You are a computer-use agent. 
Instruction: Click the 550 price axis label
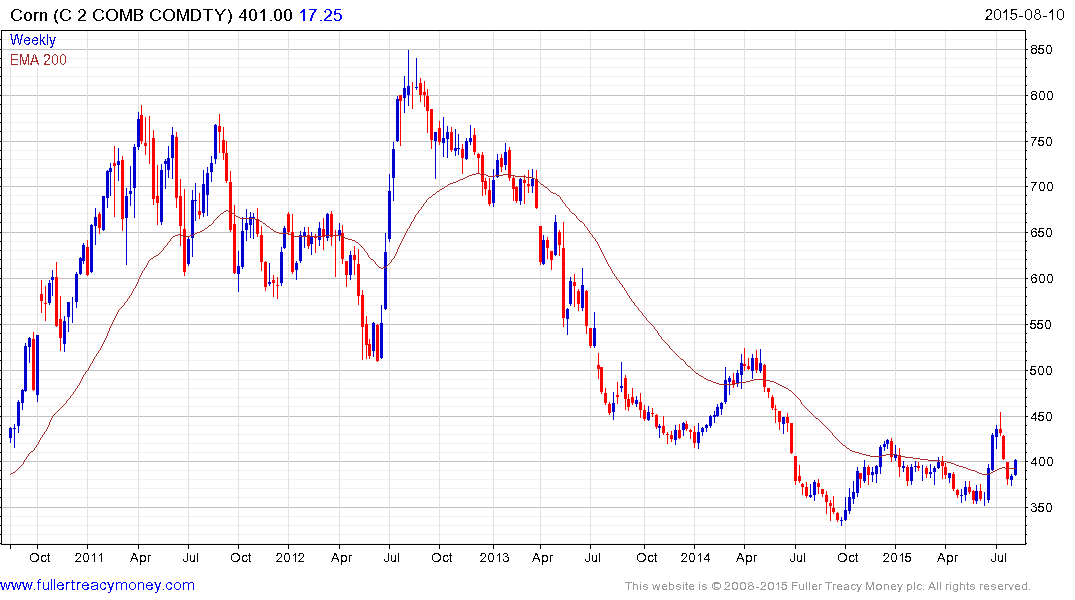[1041, 324]
